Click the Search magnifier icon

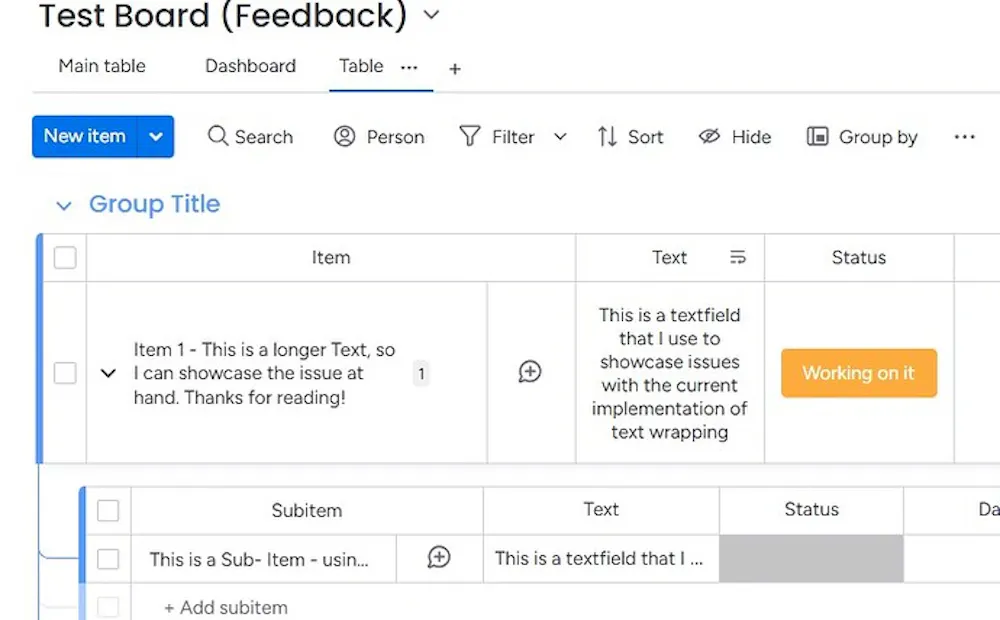point(218,137)
